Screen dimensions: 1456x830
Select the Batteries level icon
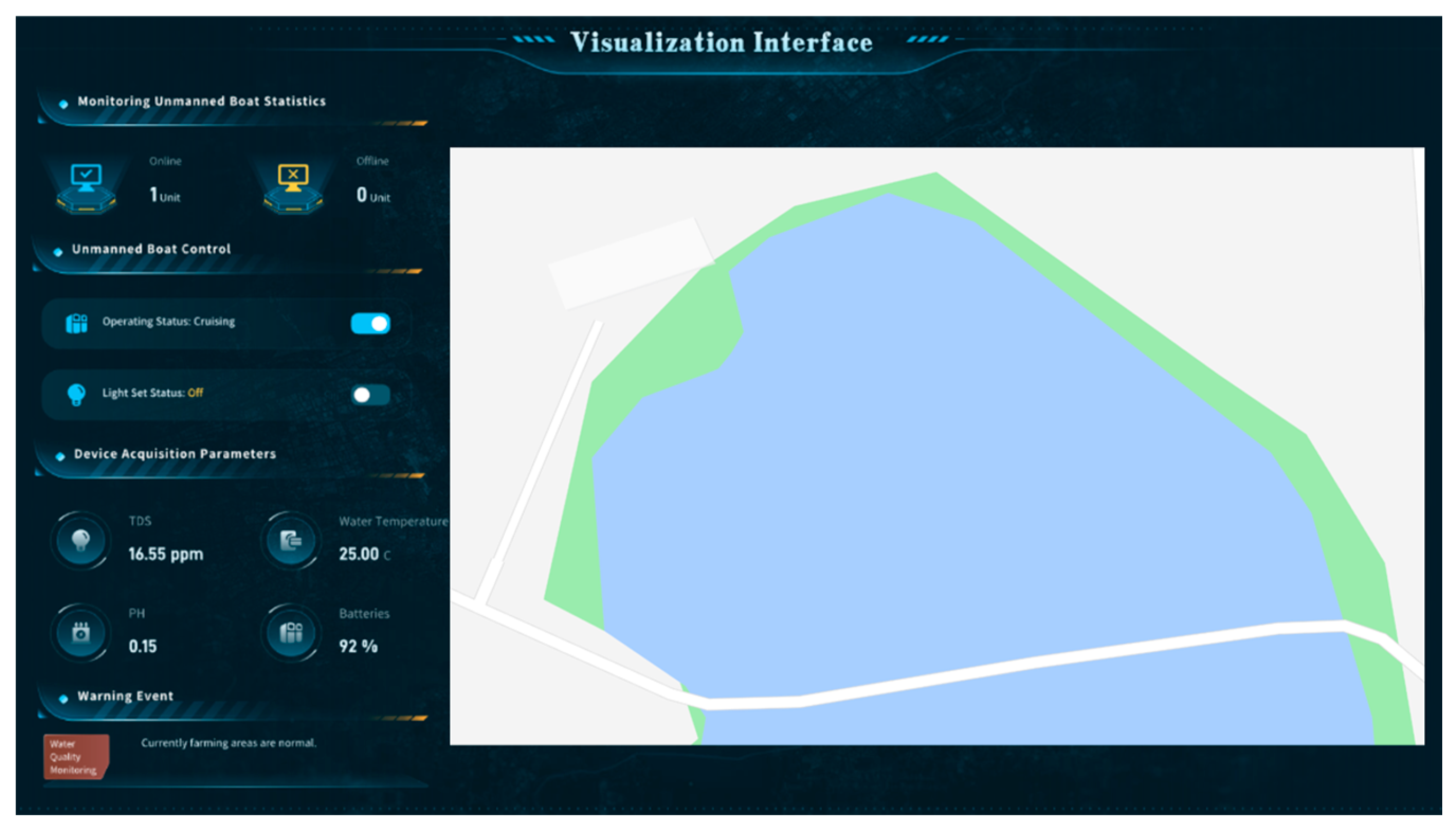pyautogui.click(x=291, y=632)
